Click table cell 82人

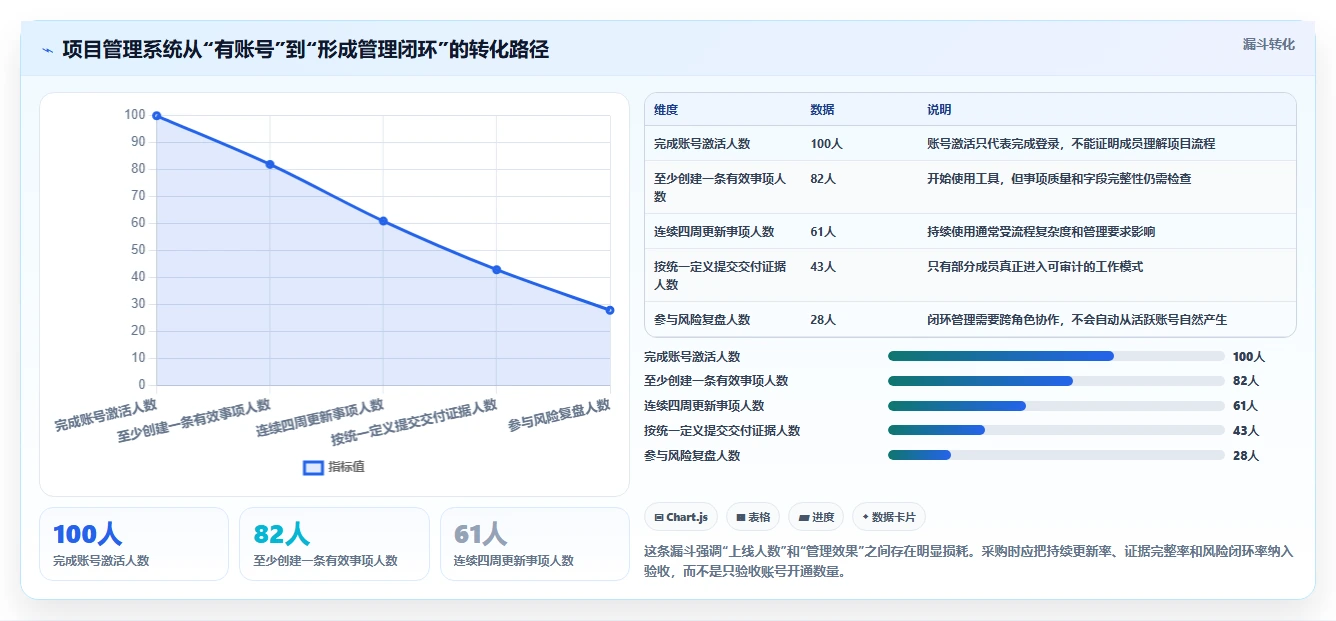click(x=823, y=179)
